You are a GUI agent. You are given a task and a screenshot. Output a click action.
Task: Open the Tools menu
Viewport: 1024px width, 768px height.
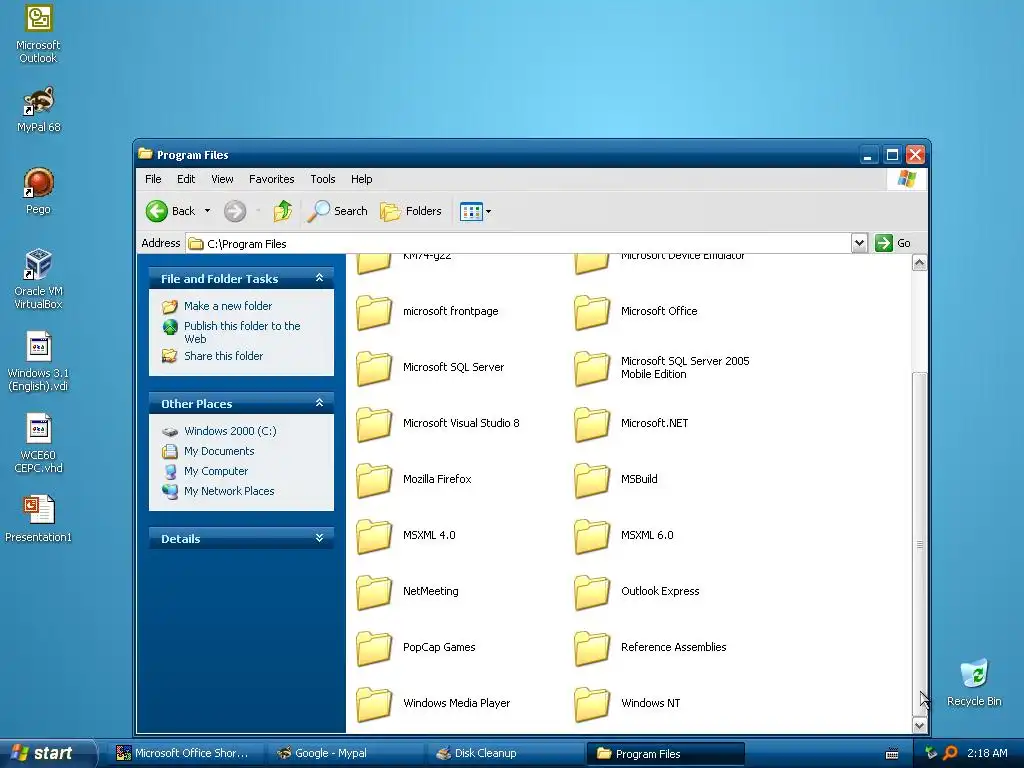point(323,179)
